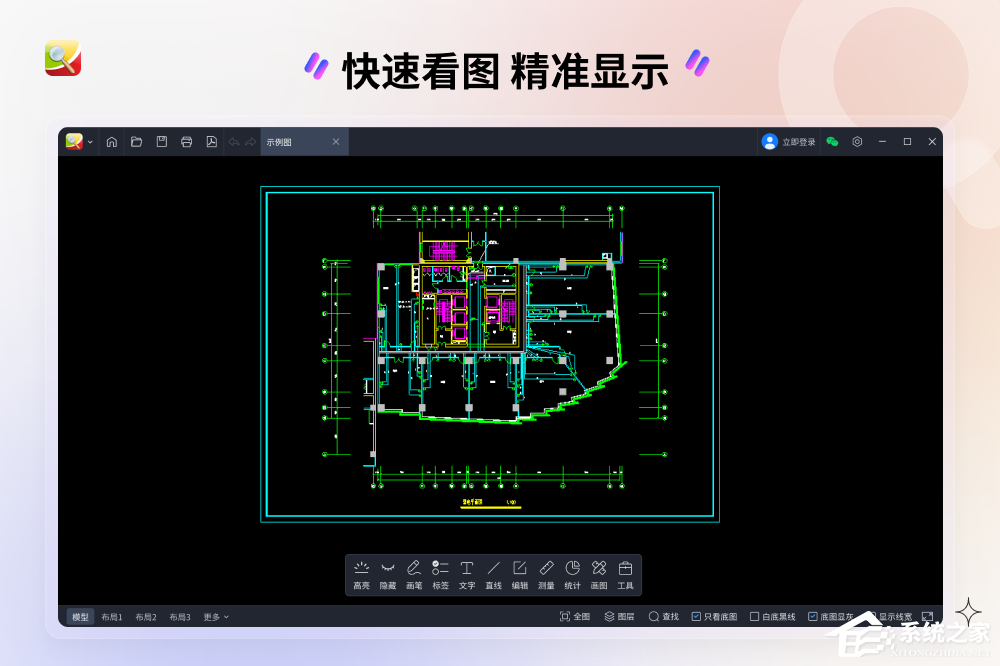Select the 编辑 edit tool
1000x666 pixels.
tap(520, 575)
